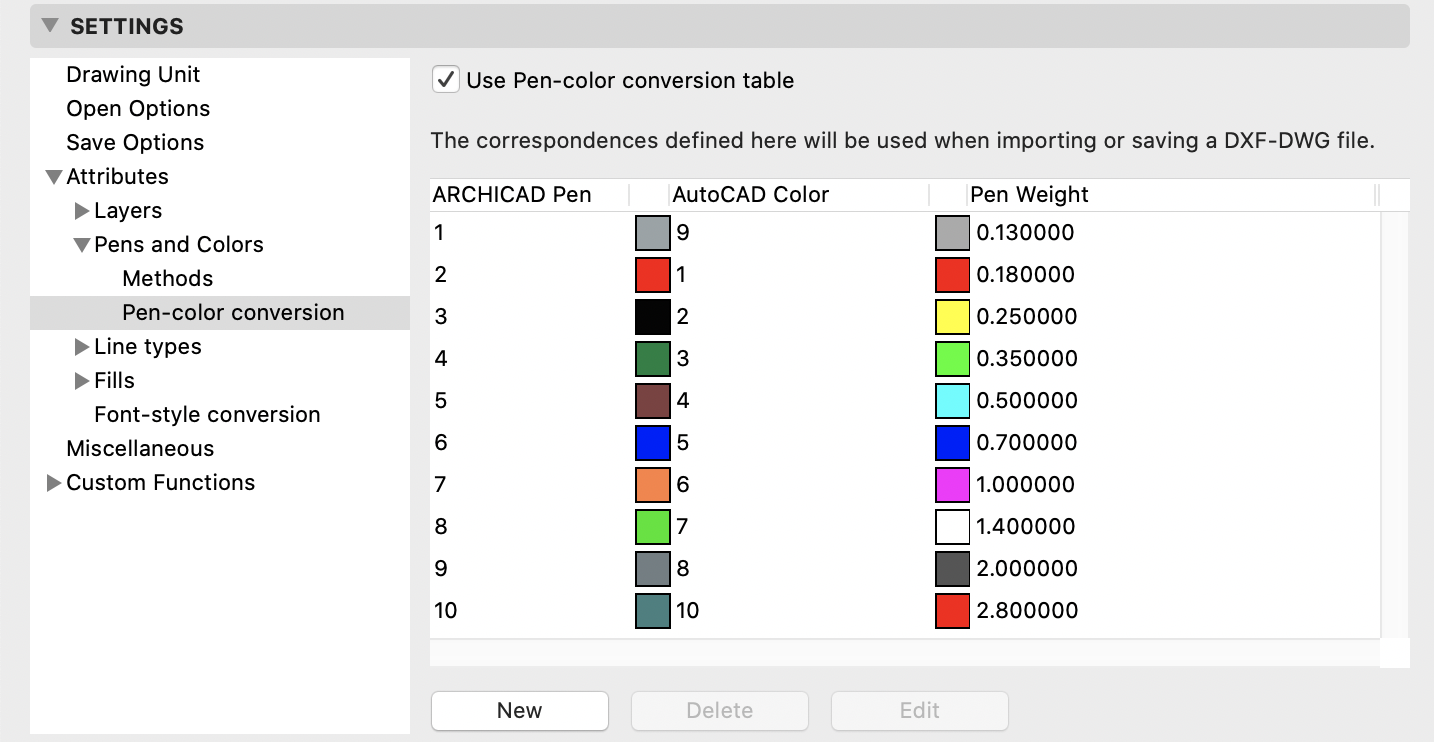Select Drawing Unit in settings tree
This screenshot has width=1434, height=742.
[x=133, y=75]
